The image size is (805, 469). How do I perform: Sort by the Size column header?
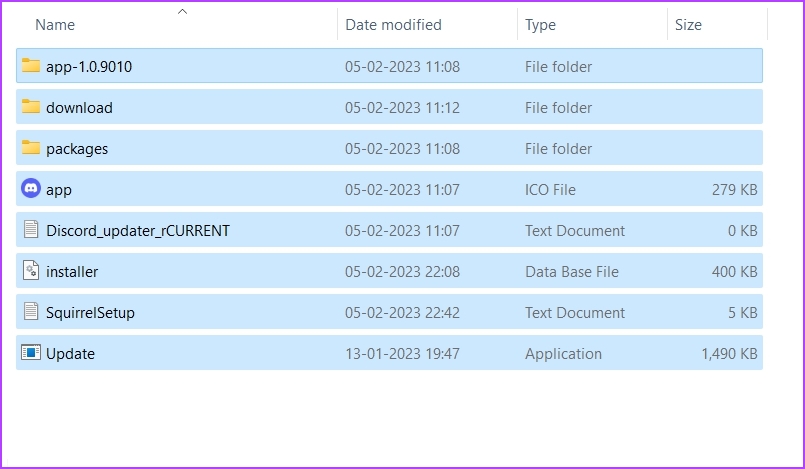point(688,25)
